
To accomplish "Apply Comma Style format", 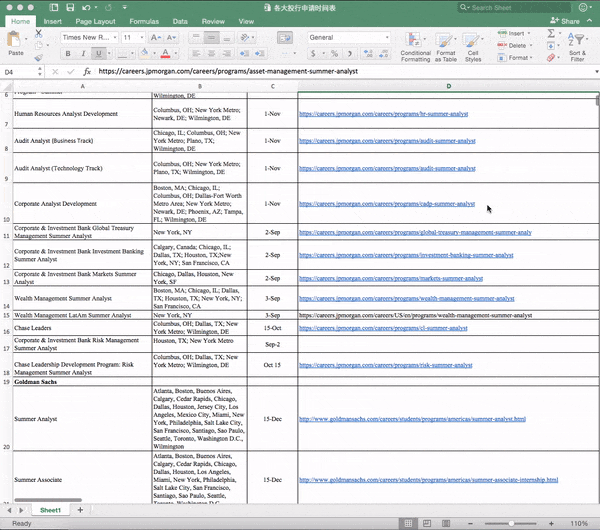I will coord(349,54).
